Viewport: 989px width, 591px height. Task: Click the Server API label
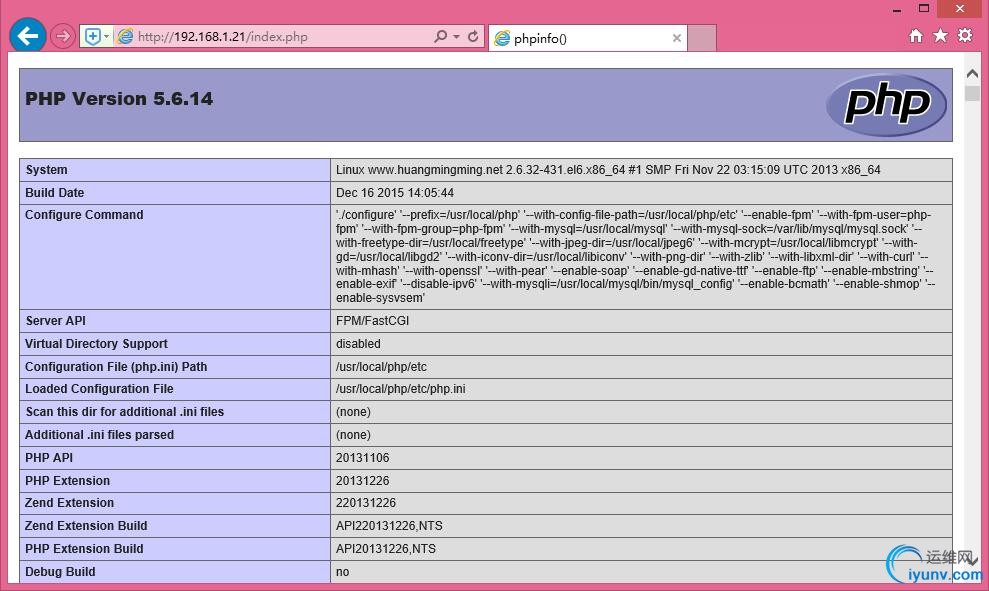(x=56, y=320)
